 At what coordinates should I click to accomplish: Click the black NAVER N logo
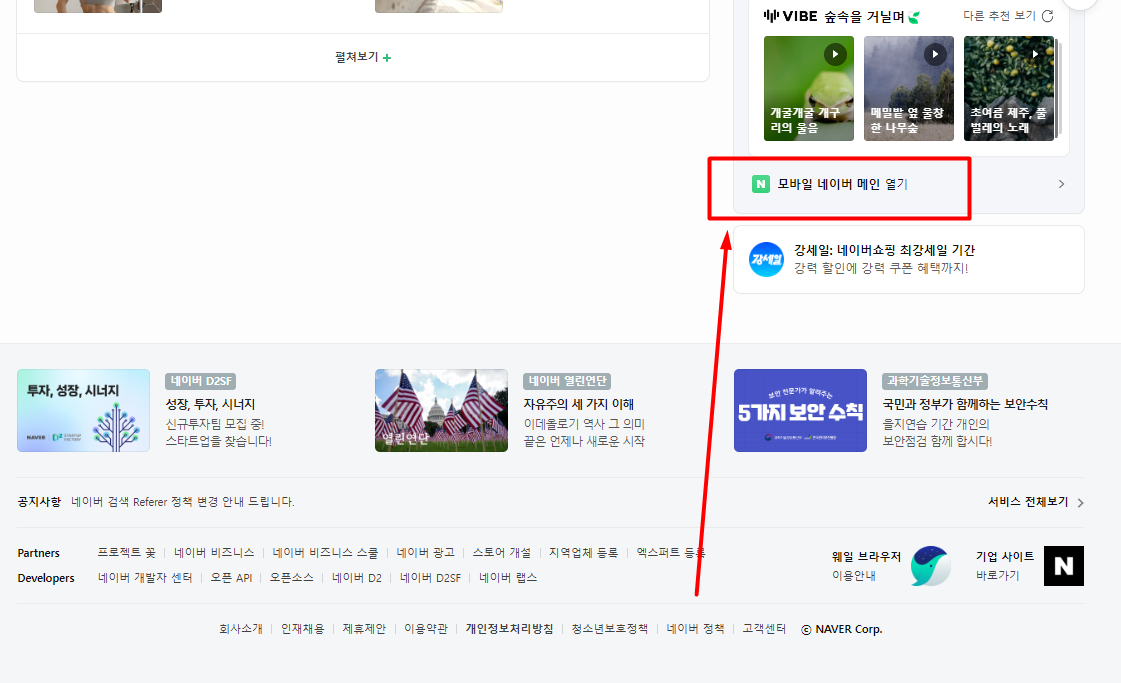[1064, 566]
